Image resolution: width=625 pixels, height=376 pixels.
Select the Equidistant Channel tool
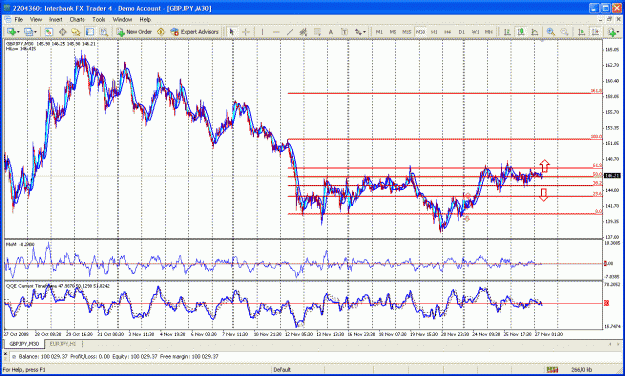[303, 31]
